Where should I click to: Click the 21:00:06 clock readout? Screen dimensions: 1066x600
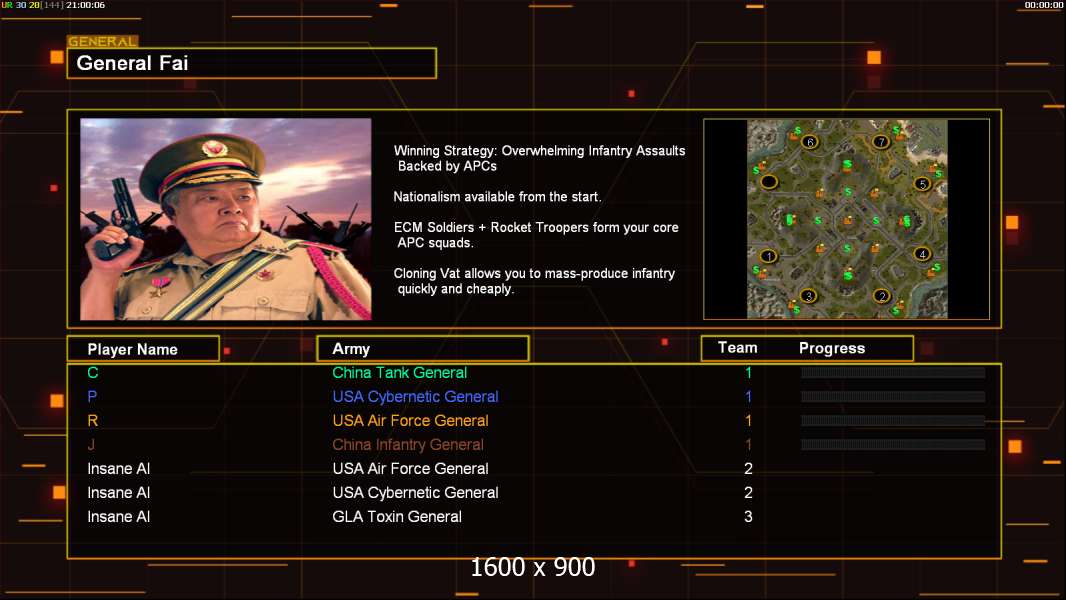tap(85, 5)
